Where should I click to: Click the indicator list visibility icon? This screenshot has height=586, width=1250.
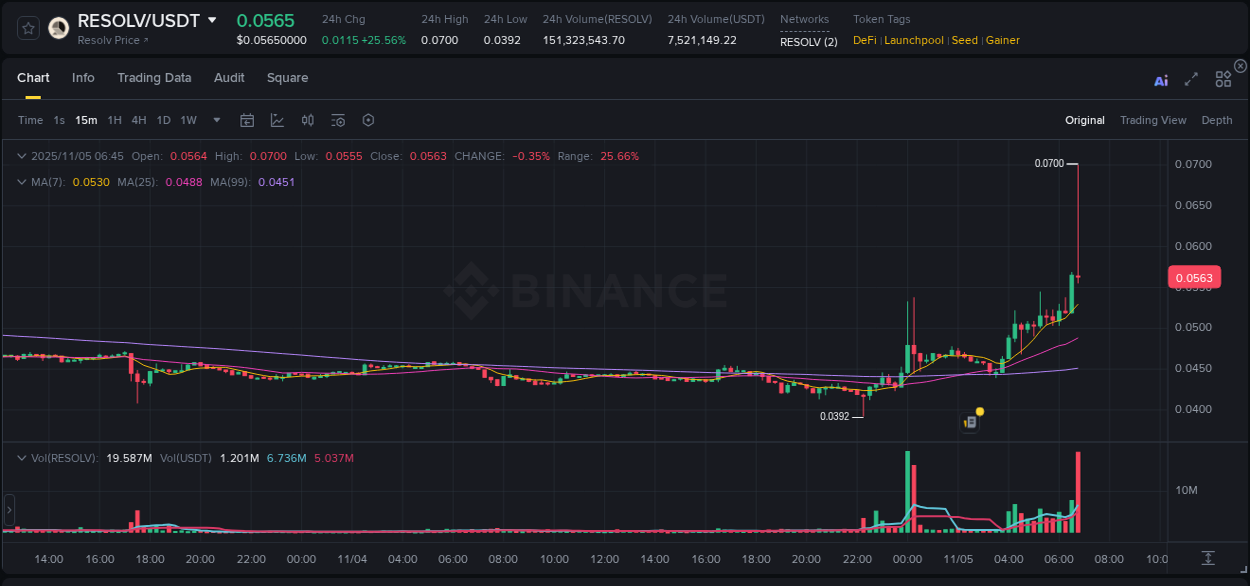click(337, 120)
